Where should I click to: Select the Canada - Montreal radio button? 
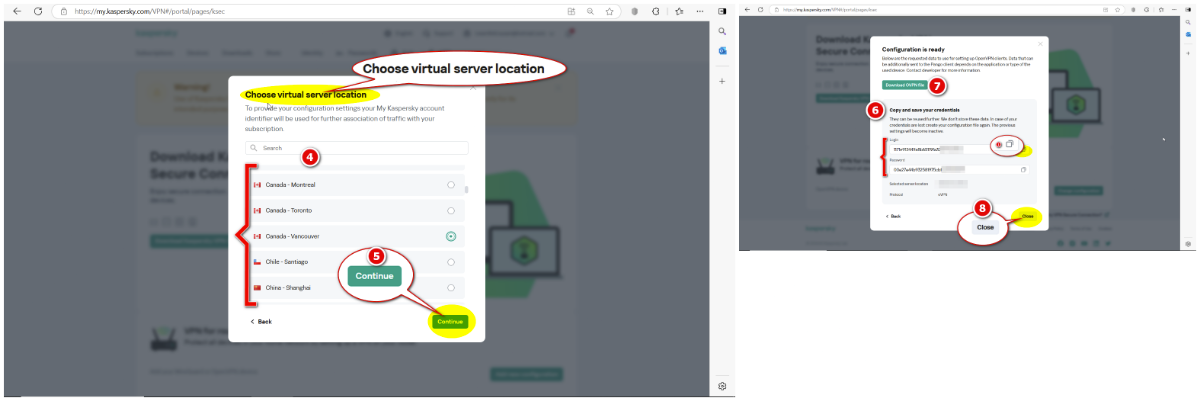click(451, 185)
